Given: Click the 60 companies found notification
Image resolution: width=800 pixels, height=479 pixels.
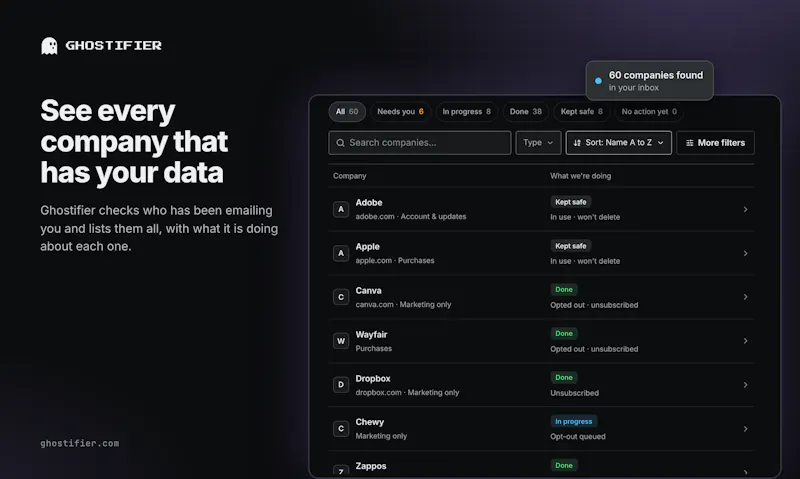Looking at the screenshot, I should (x=649, y=81).
